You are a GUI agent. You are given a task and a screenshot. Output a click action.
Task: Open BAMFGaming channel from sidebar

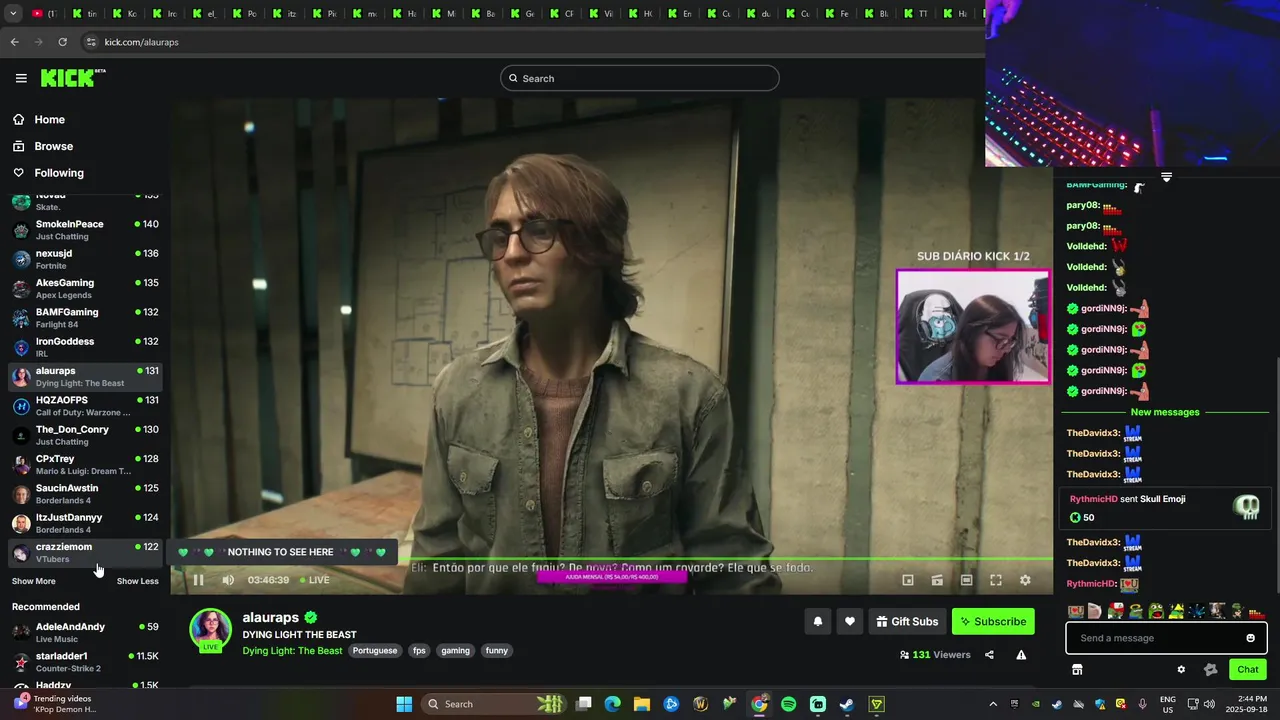pos(85,318)
